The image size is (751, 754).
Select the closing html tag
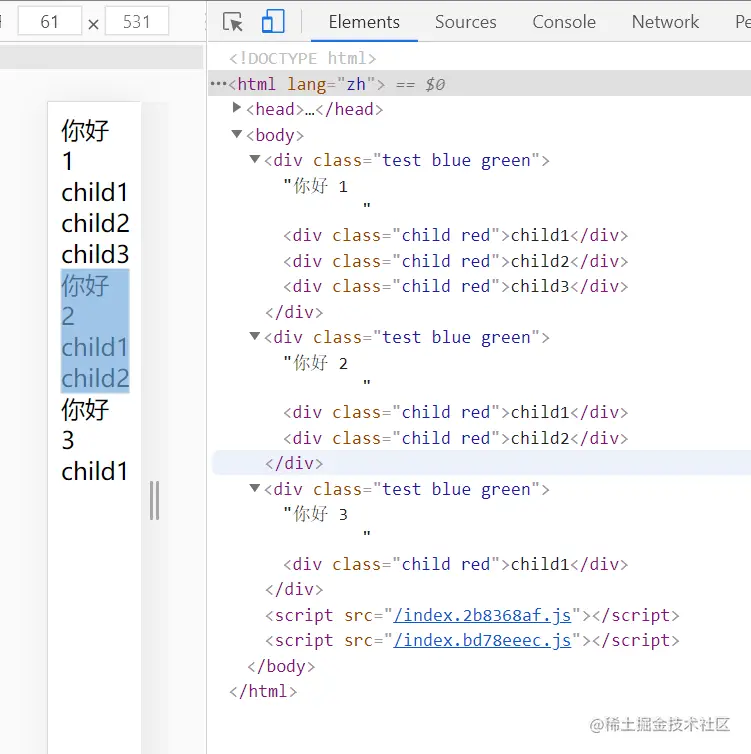click(x=263, y=691)
